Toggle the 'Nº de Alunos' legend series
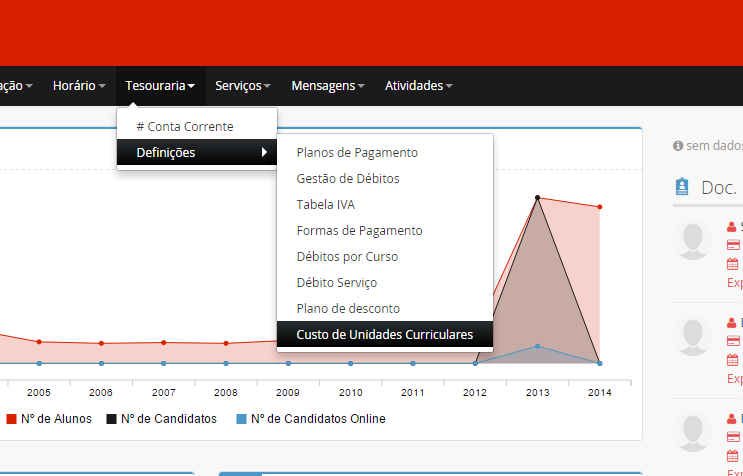743x476 pixels. [49, 419]
